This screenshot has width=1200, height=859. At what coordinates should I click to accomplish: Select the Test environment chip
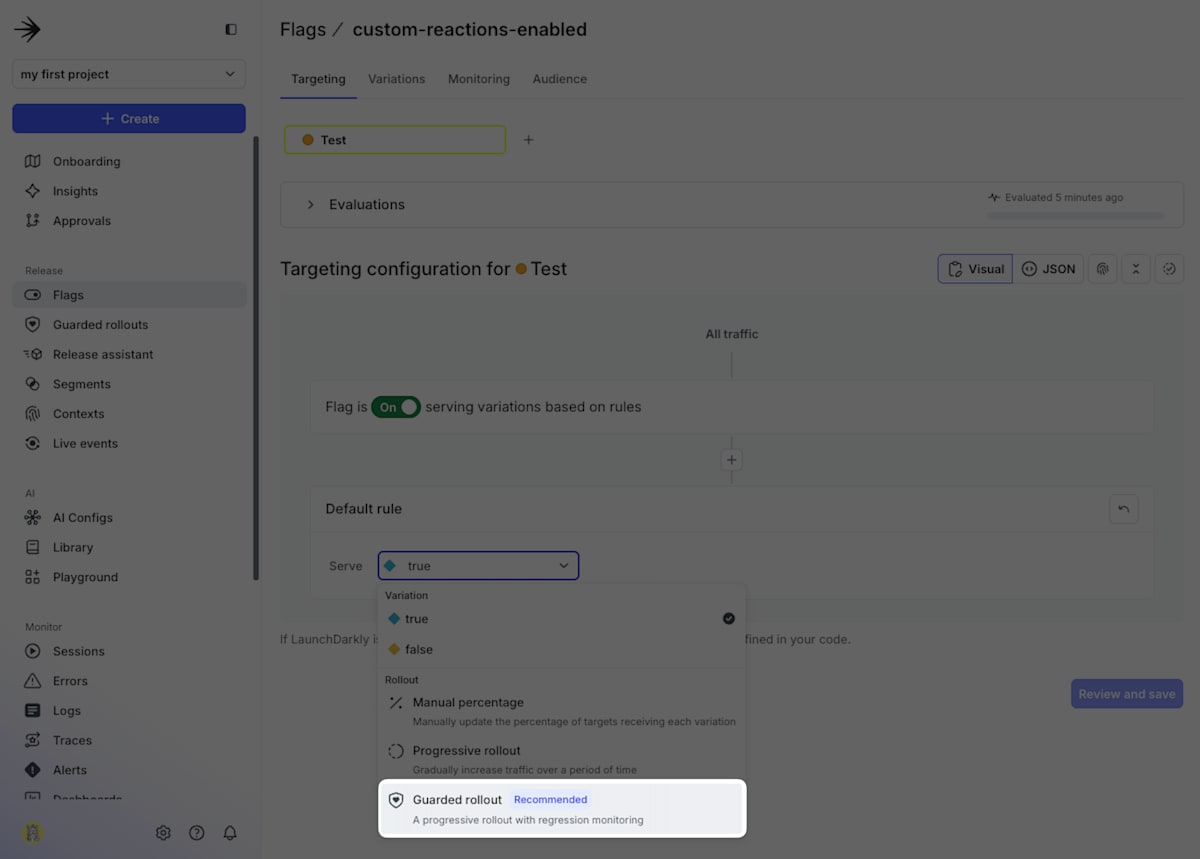pyautogui.click(x=395, y=140)
